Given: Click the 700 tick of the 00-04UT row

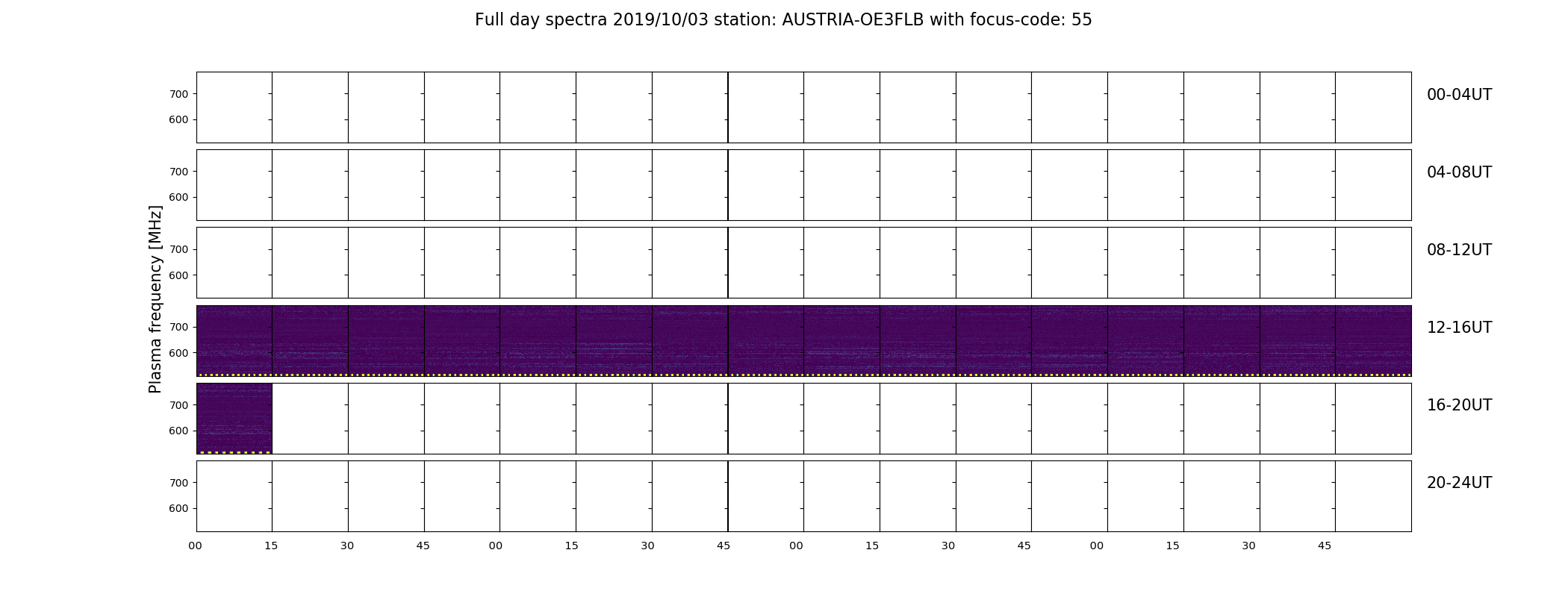Looking at the screenshot, I should [x=178, y=94].
